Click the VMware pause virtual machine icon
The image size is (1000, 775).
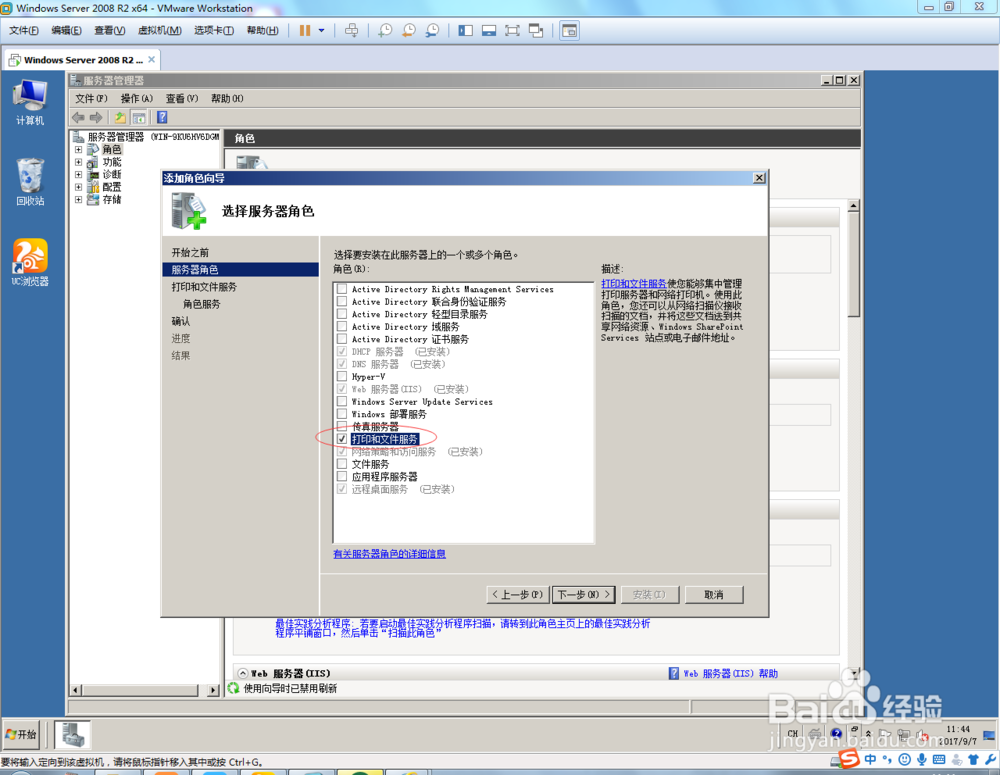[305, 31]
